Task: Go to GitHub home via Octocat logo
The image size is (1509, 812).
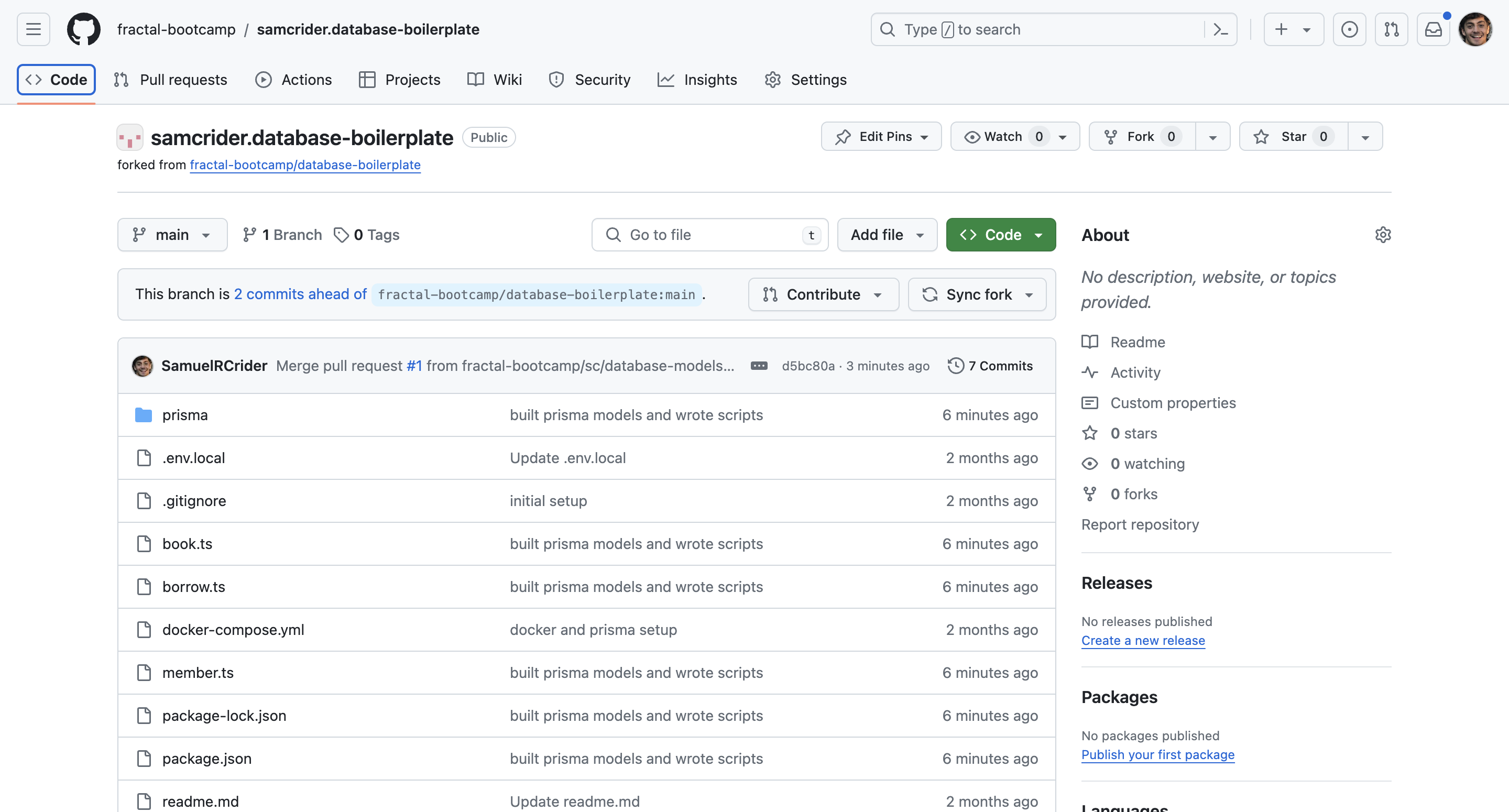Action: pos(84,29)
